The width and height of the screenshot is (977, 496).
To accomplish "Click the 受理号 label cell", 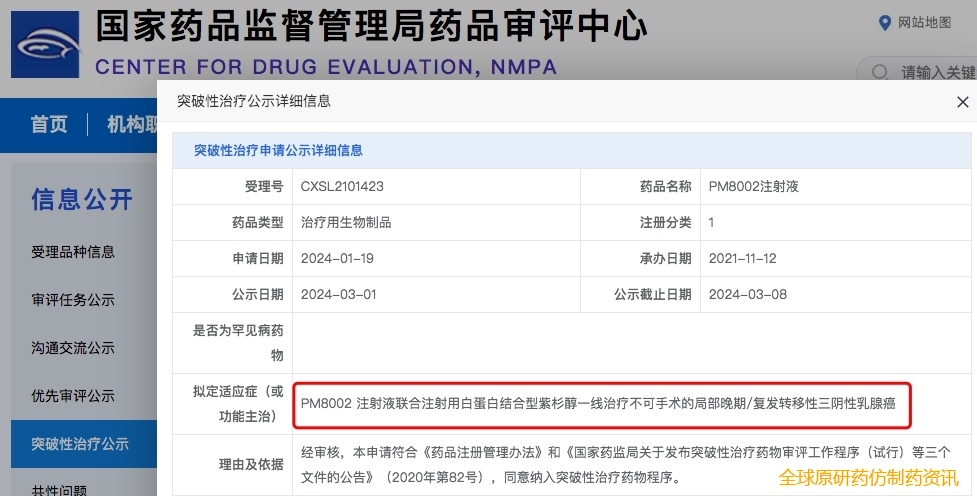I will tap(232, 186).
